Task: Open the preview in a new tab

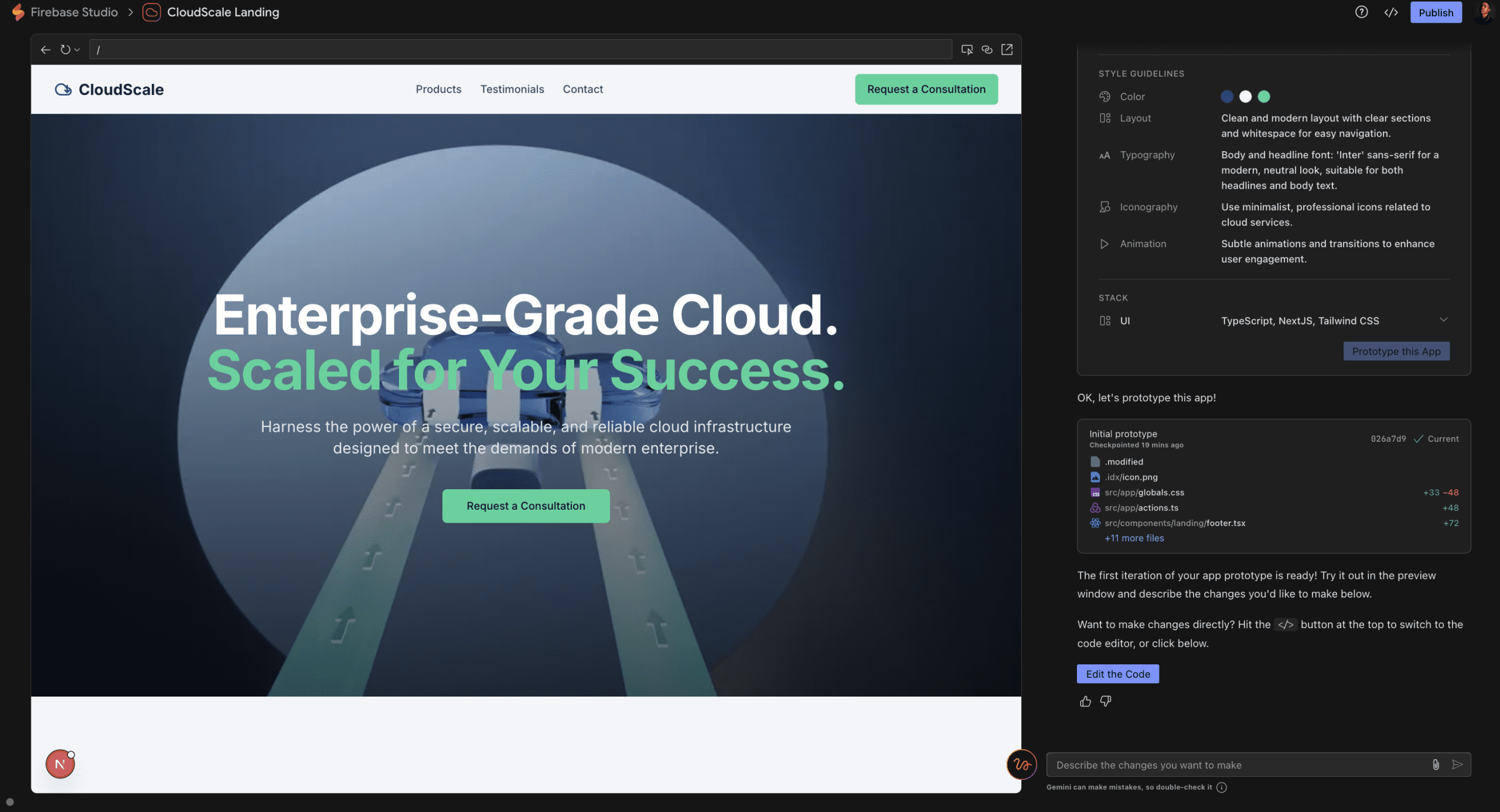Action: [x=1007, y=49]
